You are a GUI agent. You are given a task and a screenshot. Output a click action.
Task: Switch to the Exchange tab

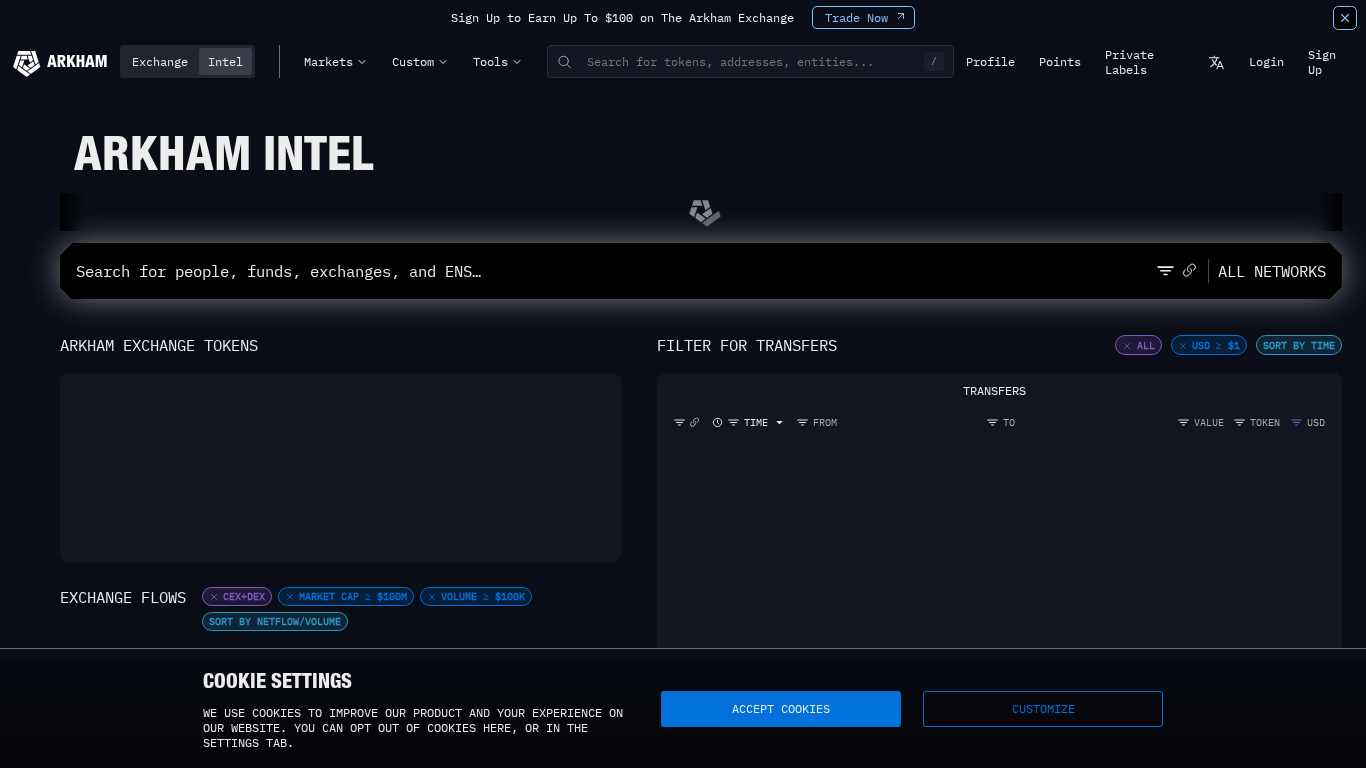(x=160, y=62)
